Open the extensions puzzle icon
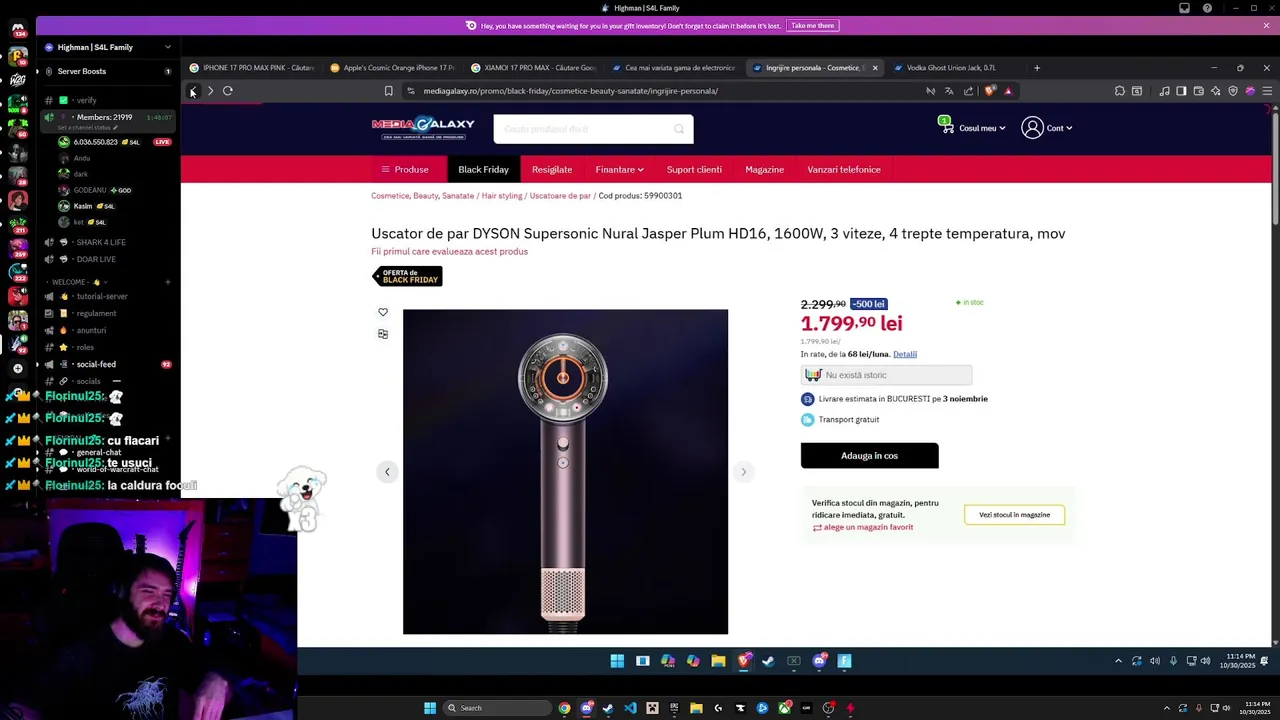The height and width of the screenshot is (720, 1280). click(1120, 91)
